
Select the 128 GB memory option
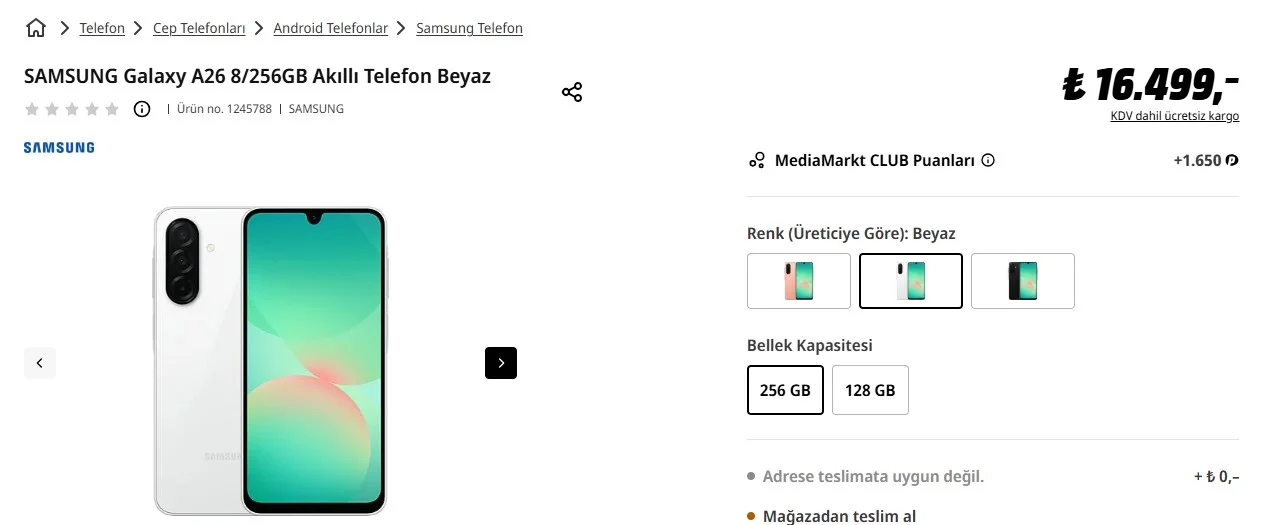click(870, 390)
